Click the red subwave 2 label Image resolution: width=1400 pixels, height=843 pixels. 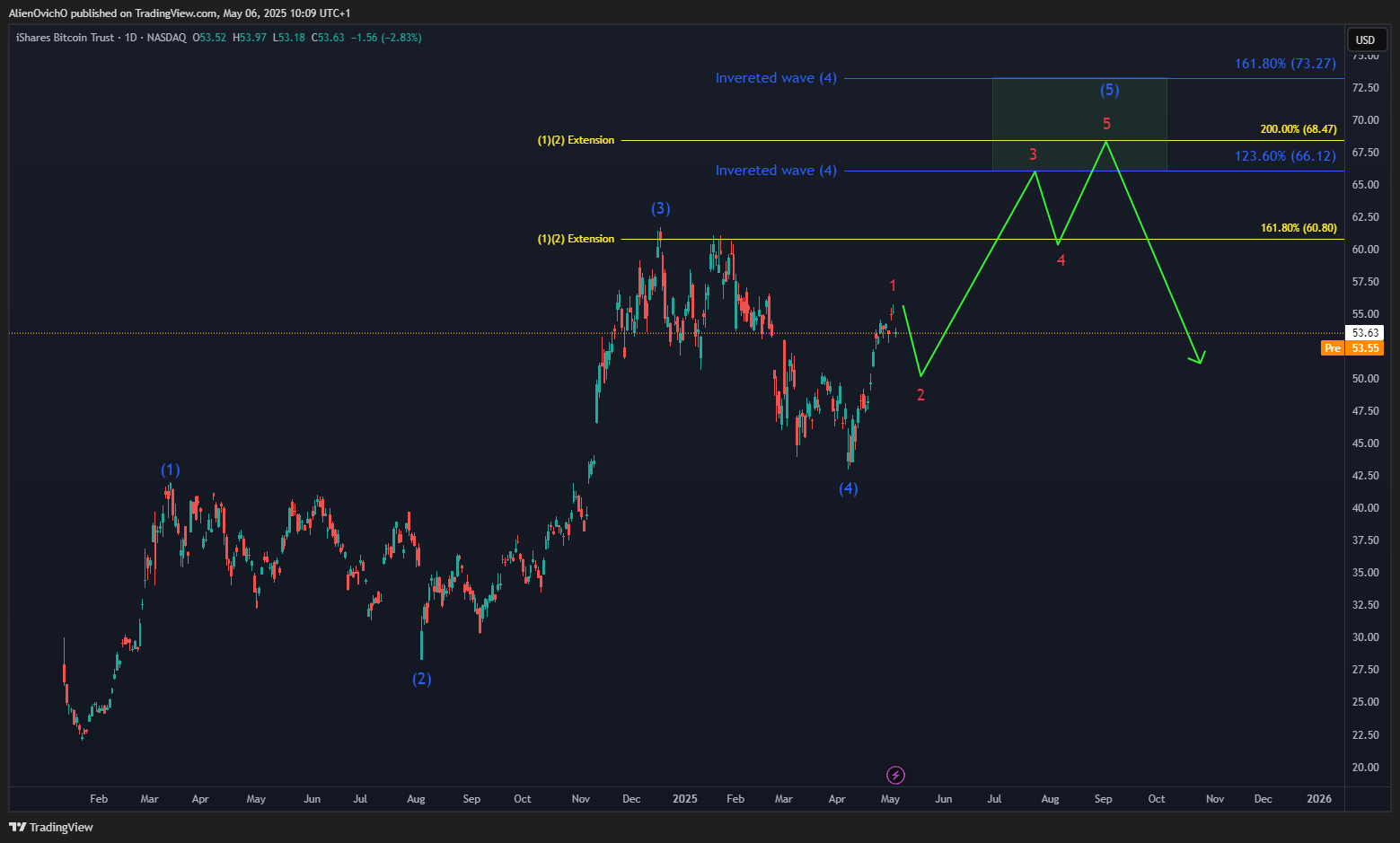point(920,394)
